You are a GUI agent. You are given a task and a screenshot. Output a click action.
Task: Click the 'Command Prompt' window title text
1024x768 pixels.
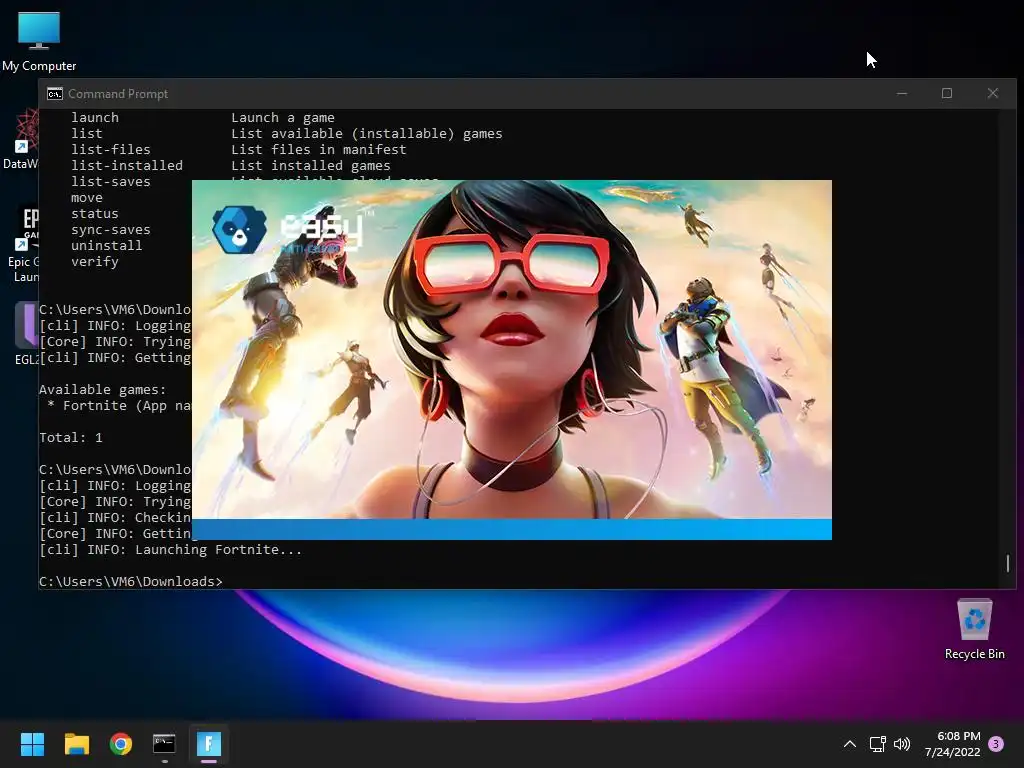(118, 94)
